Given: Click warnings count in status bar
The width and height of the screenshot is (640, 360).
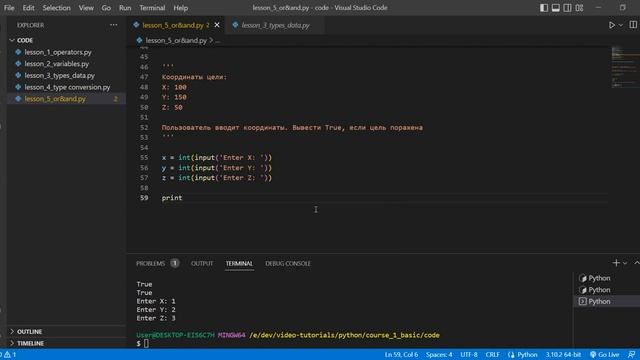Looking at the screenshot, I should [9, 355].
